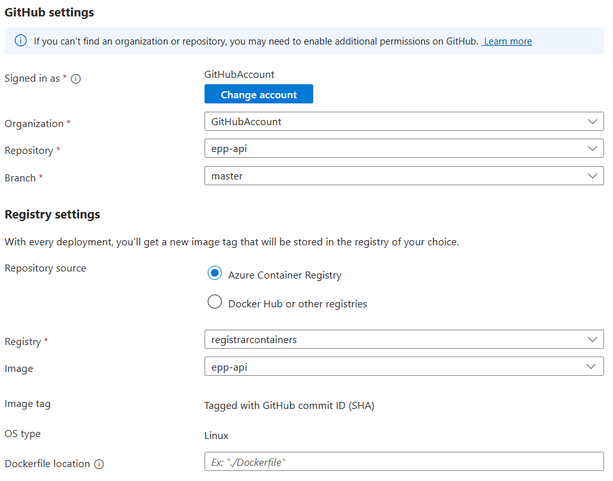Click the info icon in the blue banner
This screenshot has width=613, height=481.
pos(21,41)
